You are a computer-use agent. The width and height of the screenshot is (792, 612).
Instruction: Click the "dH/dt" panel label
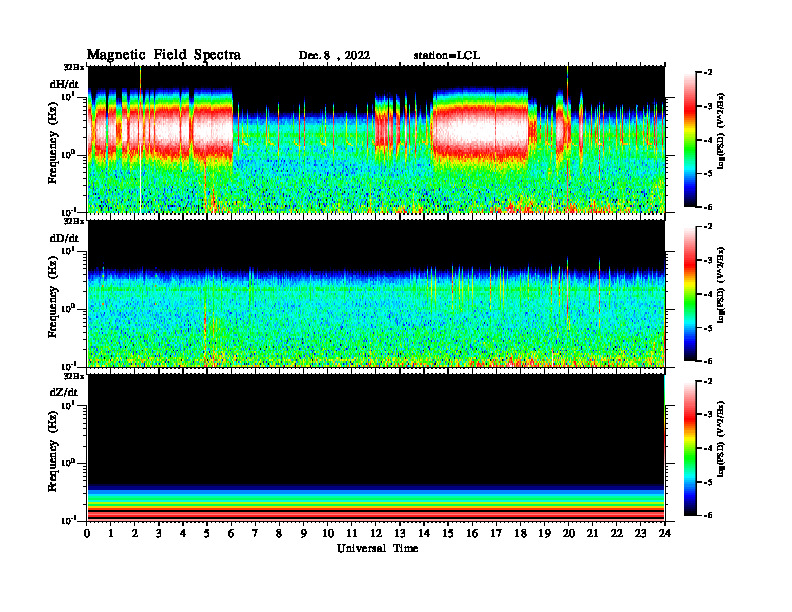click(x=64, y=84)
